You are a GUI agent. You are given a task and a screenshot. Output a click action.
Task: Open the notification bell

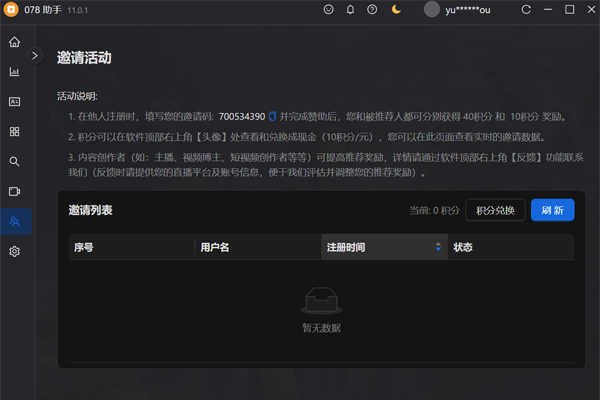point(350,10)
